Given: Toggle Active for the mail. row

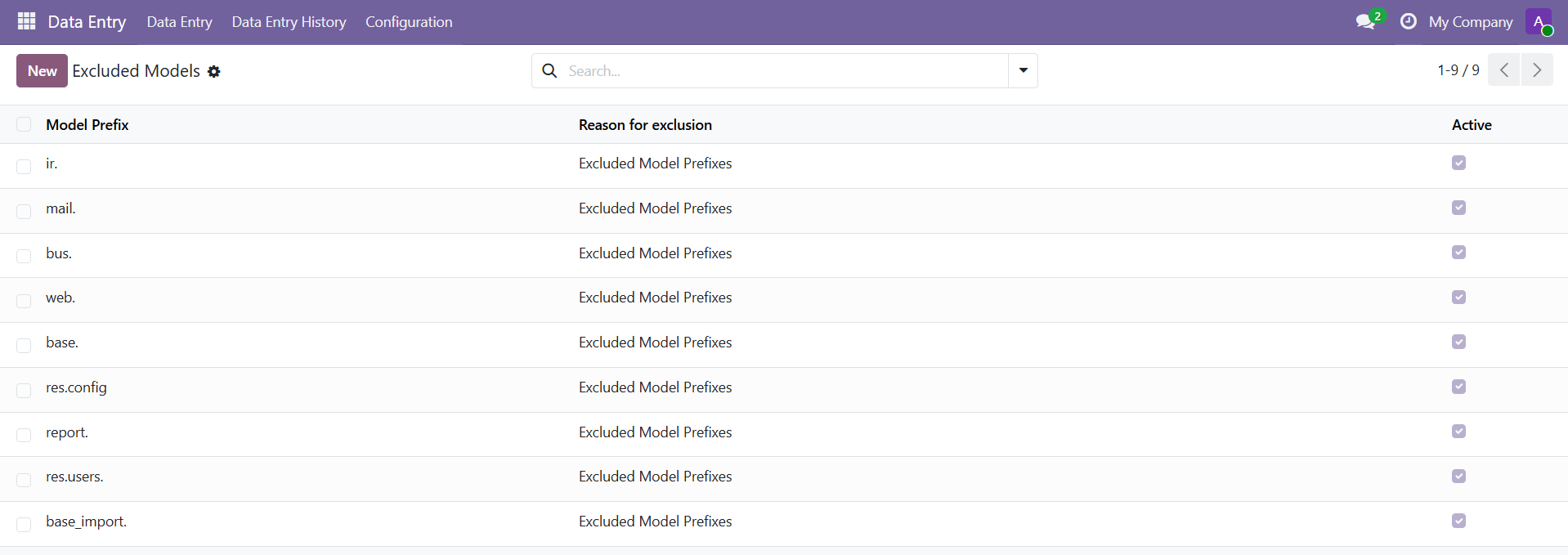Looking at the screenshot, I should [1458, 208].
